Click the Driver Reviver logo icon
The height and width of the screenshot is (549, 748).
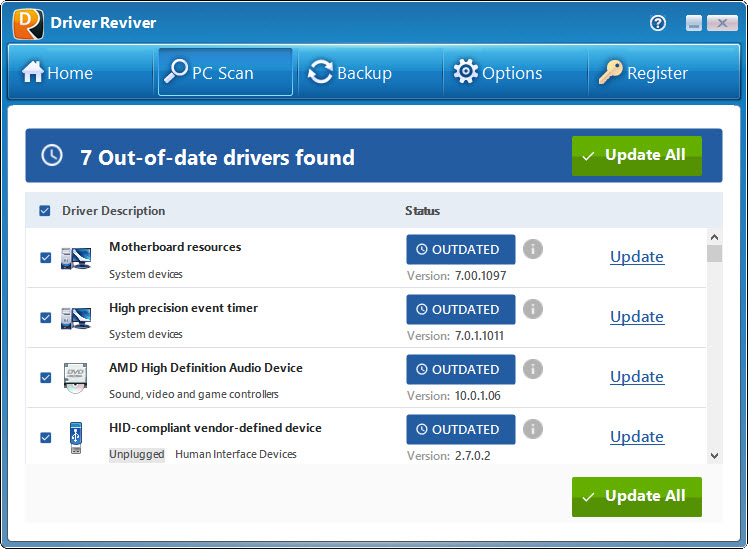point(28,23)
